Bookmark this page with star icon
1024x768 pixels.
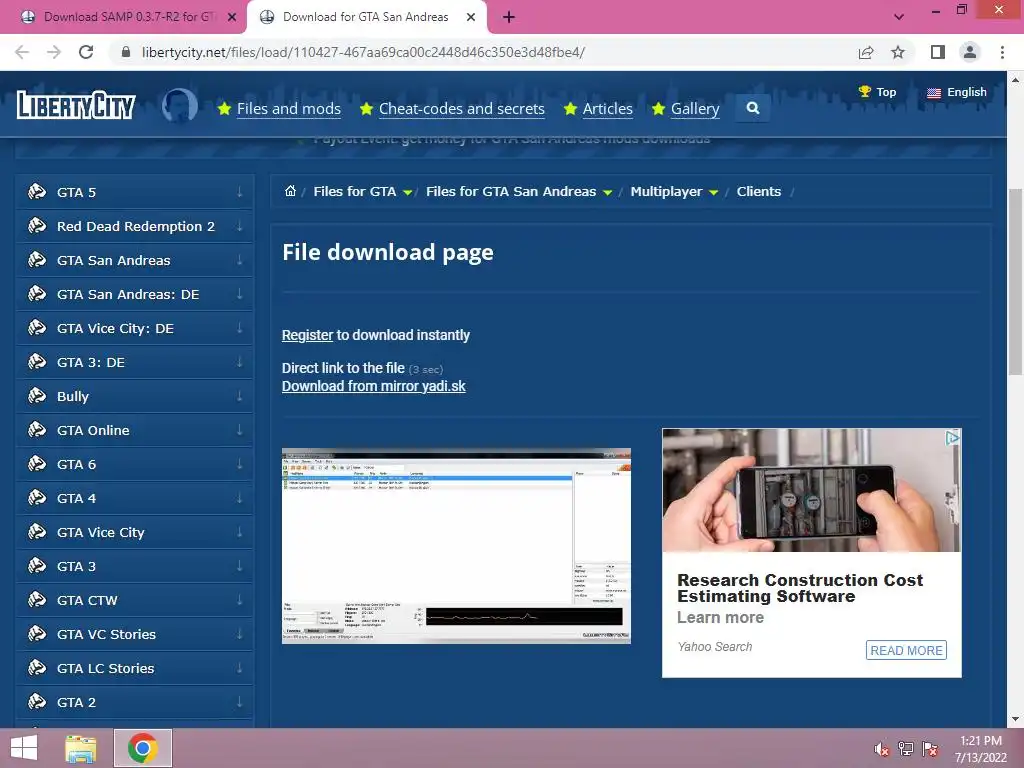898,52
